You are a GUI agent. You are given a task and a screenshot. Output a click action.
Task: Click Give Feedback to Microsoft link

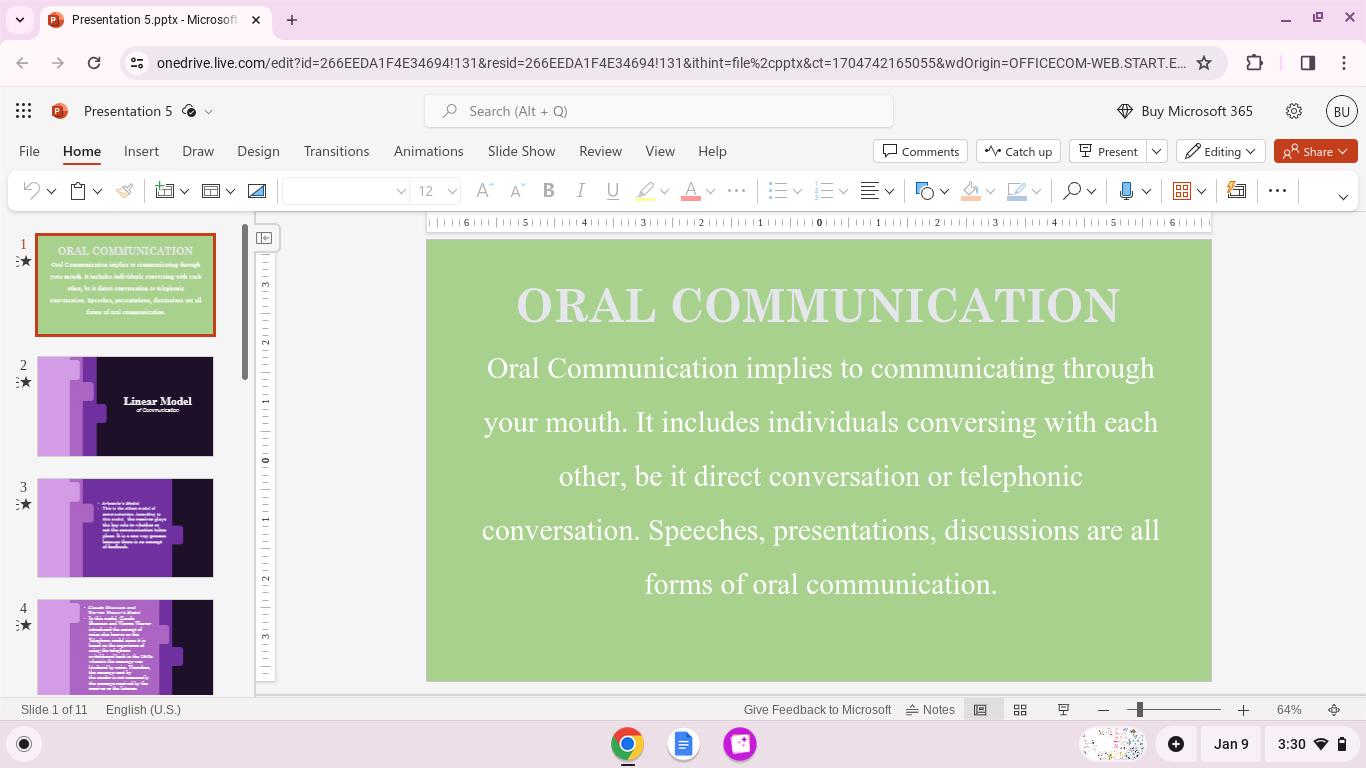[817, 710]
